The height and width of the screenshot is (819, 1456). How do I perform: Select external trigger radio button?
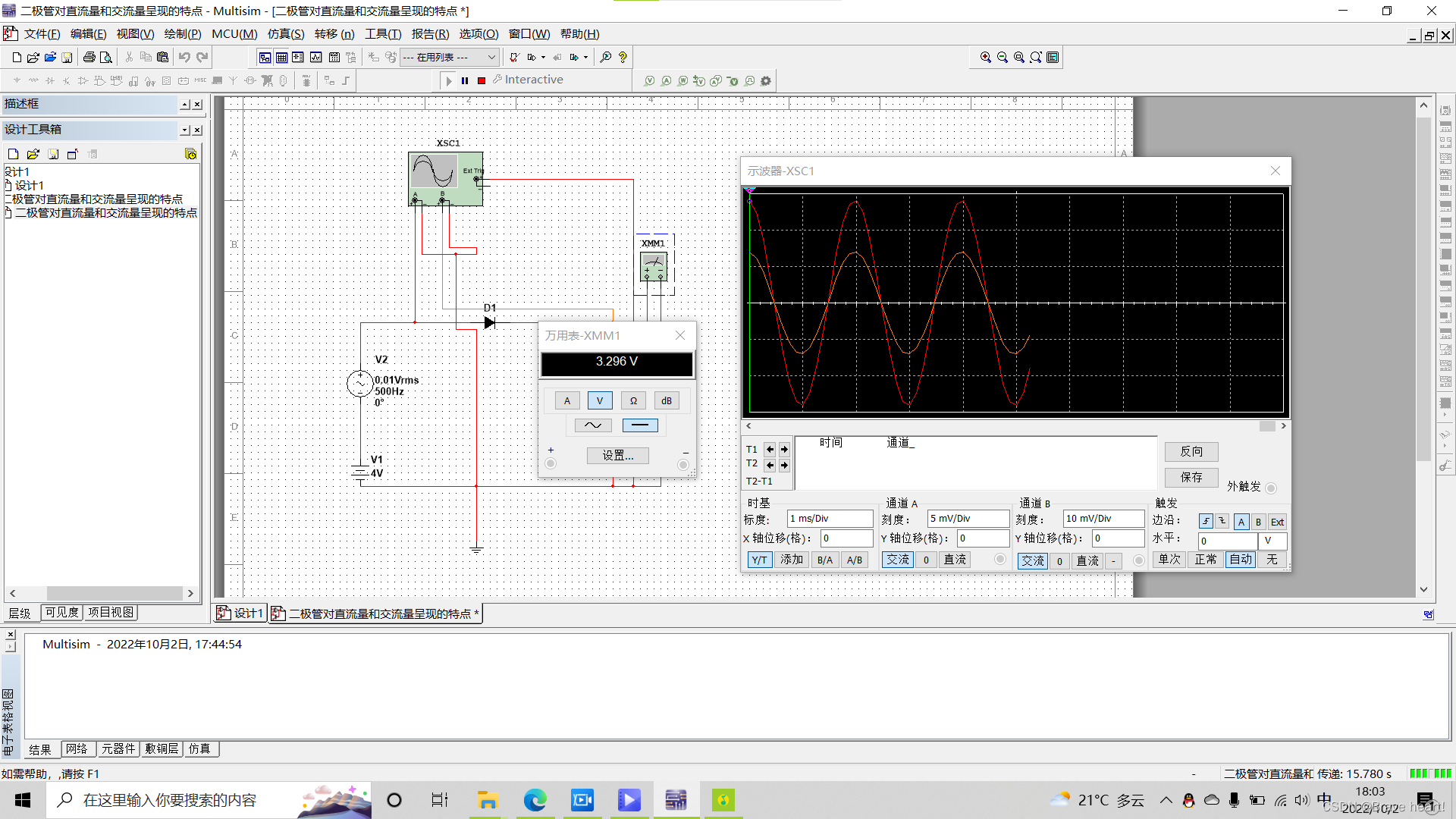[1271, 488]
